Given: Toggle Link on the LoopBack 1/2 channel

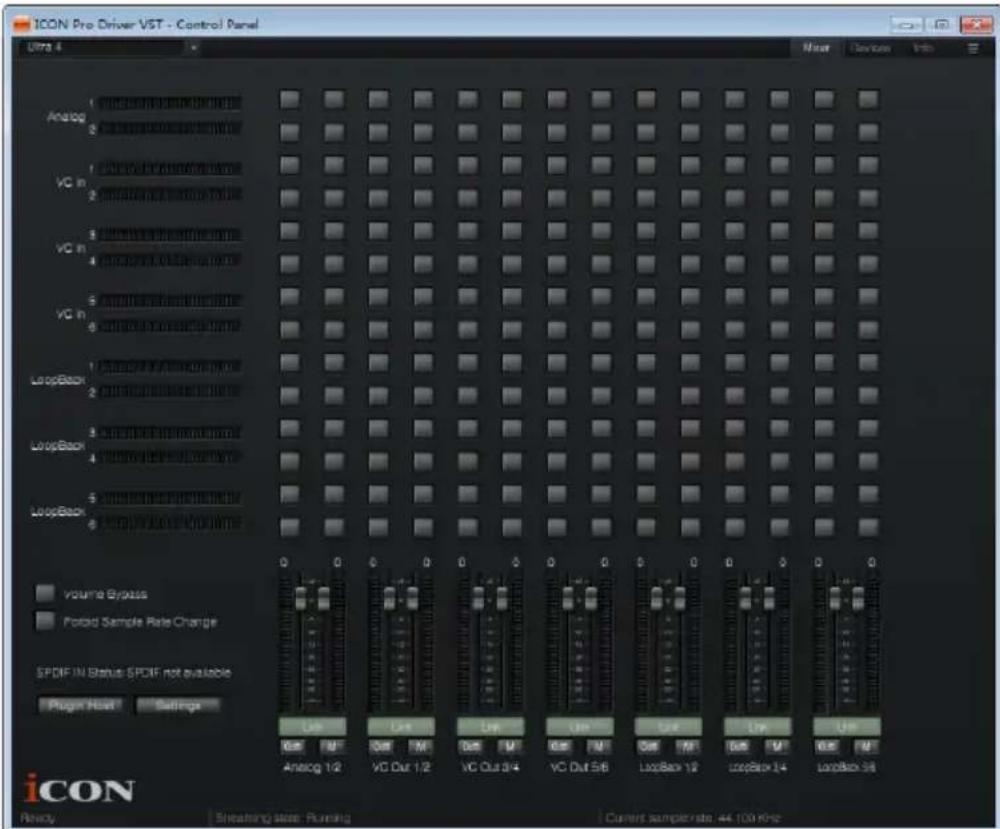Looking at the screenshot, I should 668,726.
